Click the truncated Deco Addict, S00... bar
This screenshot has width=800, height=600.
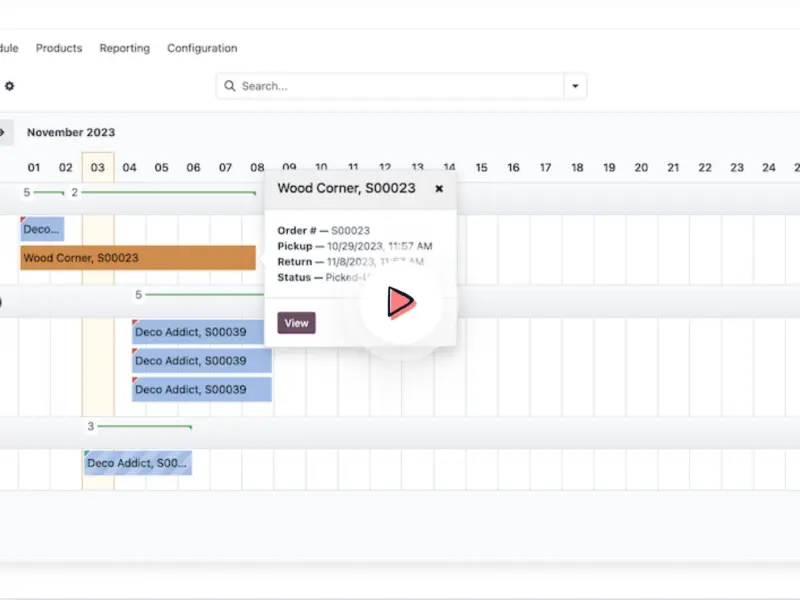coord(137,463)
